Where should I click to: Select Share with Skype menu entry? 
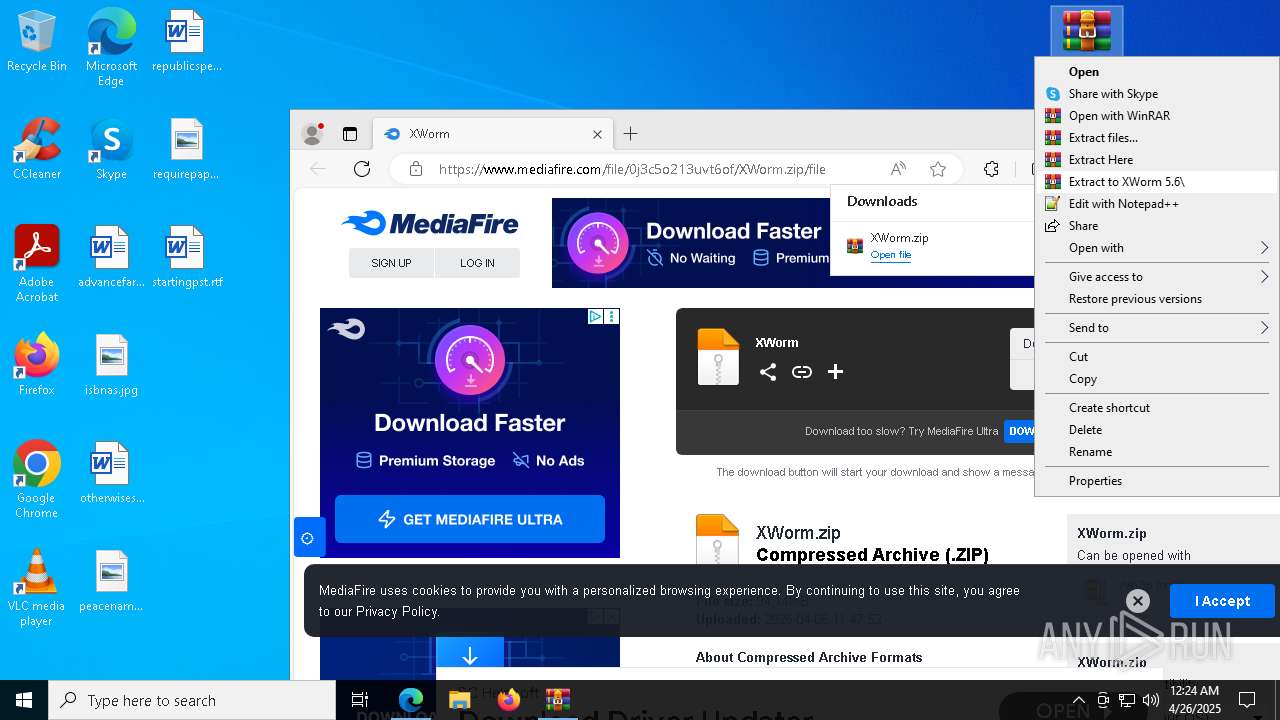point(1157,94)
